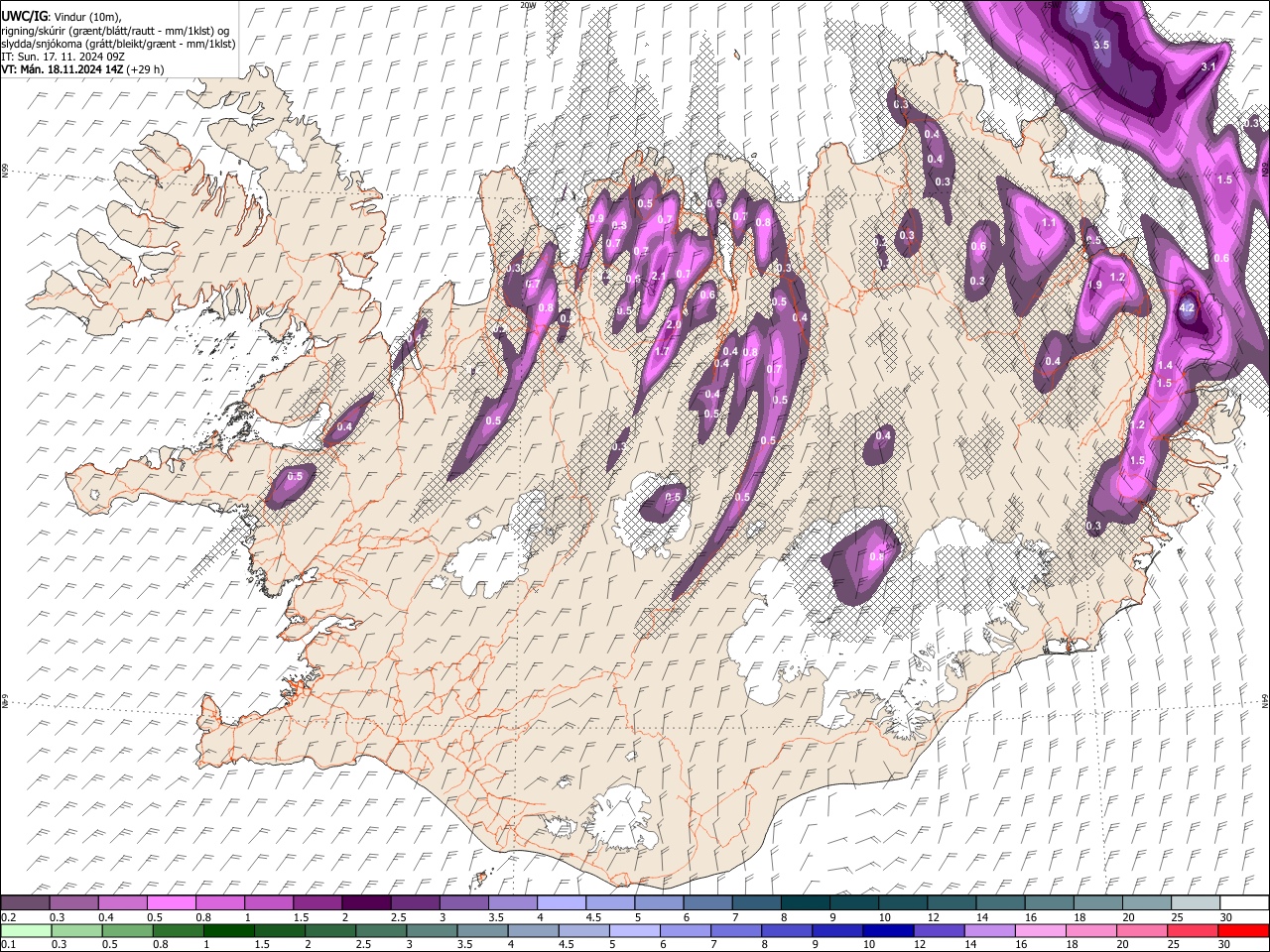This screenshot has width=1270, height=952.
Task: Pick the lower legend pink swatch at 18
Action: [1089, 930]
